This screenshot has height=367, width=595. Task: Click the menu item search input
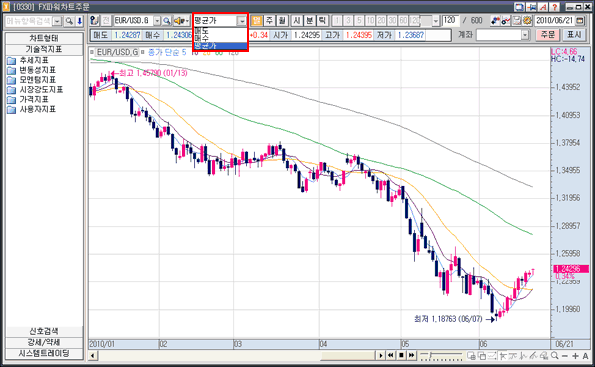pyautogui.click(x=28, y=21)
